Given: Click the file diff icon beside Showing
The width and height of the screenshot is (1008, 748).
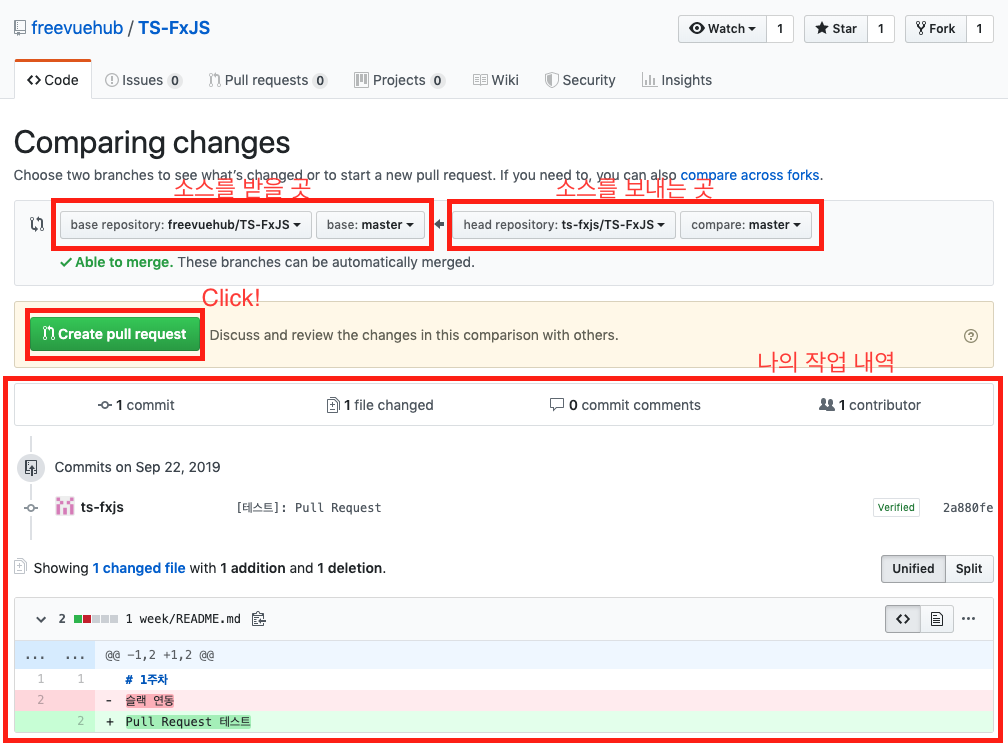Looking at the screenshot, I should 20,567.
